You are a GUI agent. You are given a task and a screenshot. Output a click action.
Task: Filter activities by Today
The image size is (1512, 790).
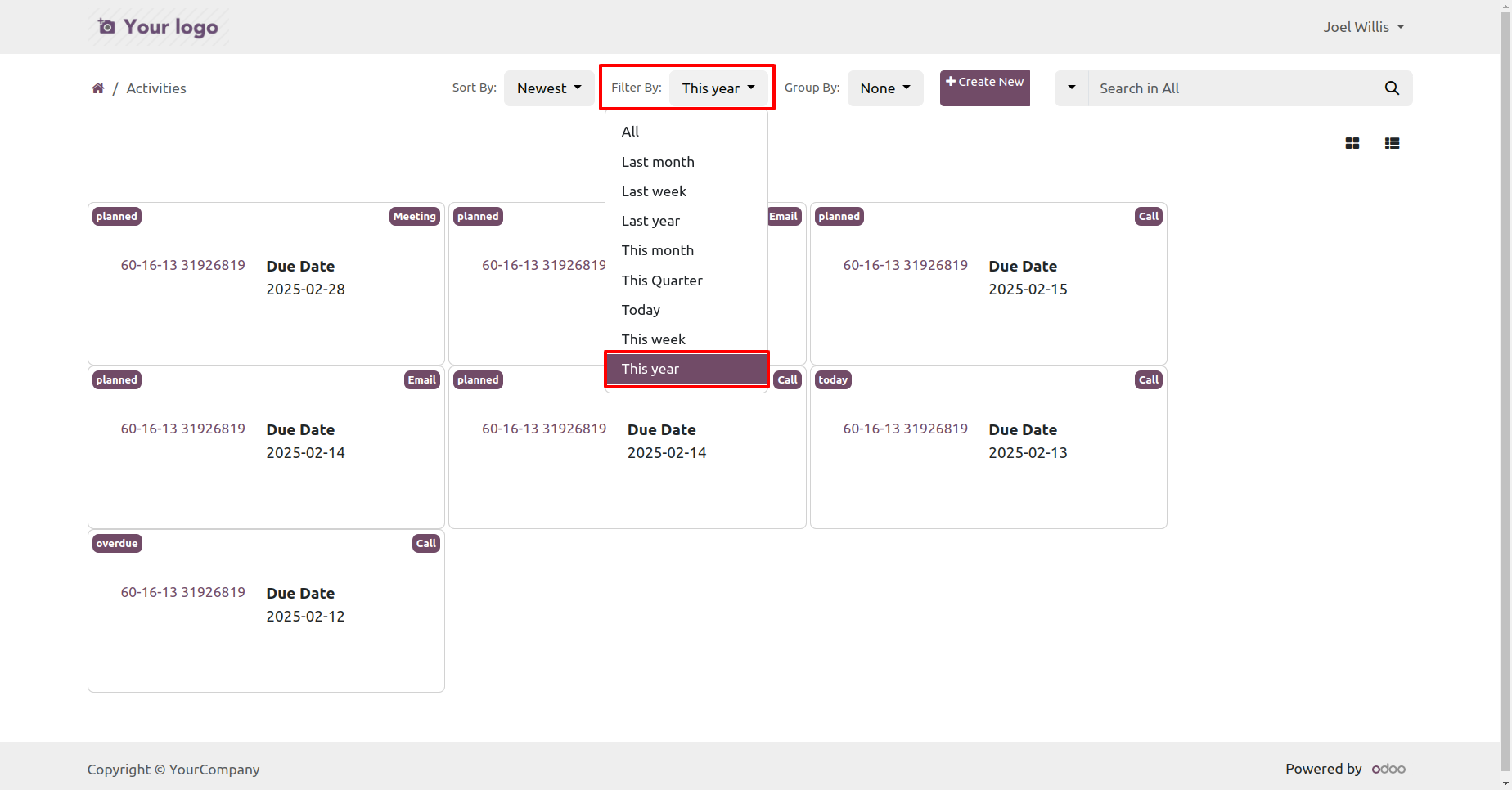pos(686,310)
